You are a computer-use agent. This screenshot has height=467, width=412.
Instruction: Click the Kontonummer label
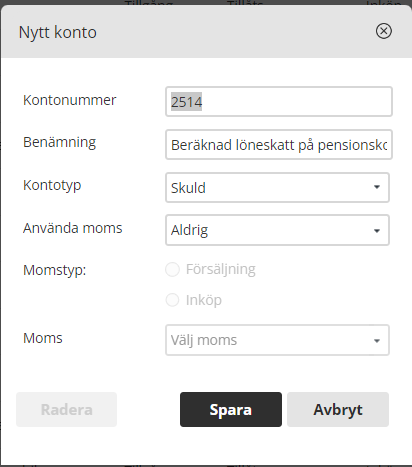tap(69, 100)
